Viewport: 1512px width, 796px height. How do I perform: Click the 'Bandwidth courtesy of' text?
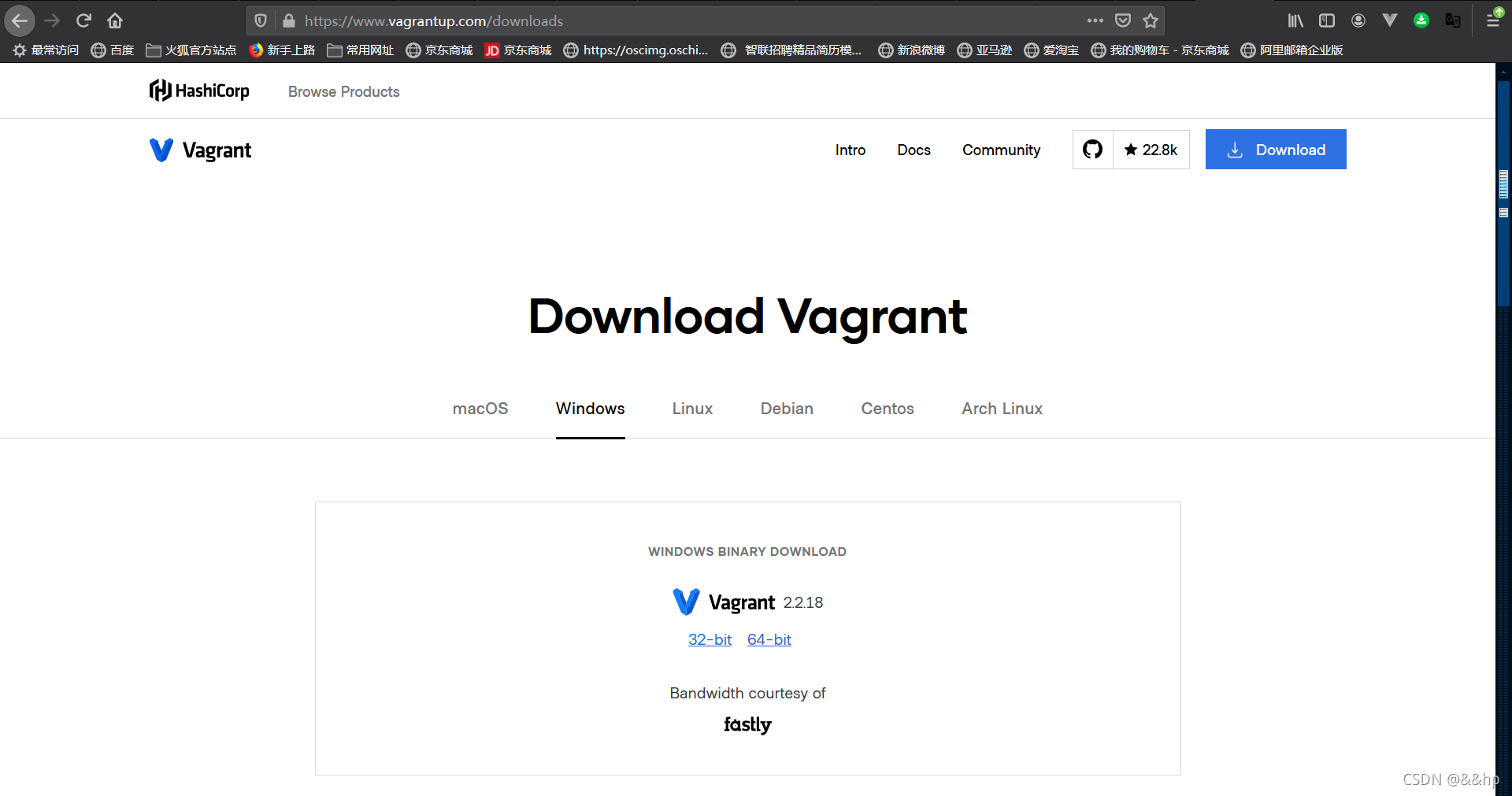pyautogui.click(x=747, y=693)
